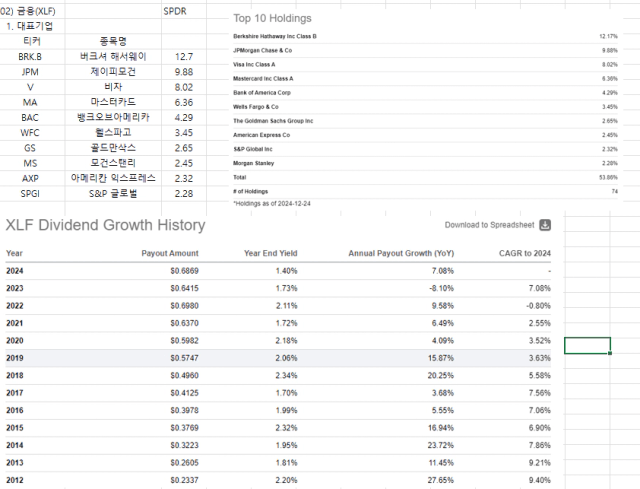Image resolution: width=640 pixels, height=489 pixels.
Task: Click the Download to Spreadsheet link
Action: click(x=489, y=225)
